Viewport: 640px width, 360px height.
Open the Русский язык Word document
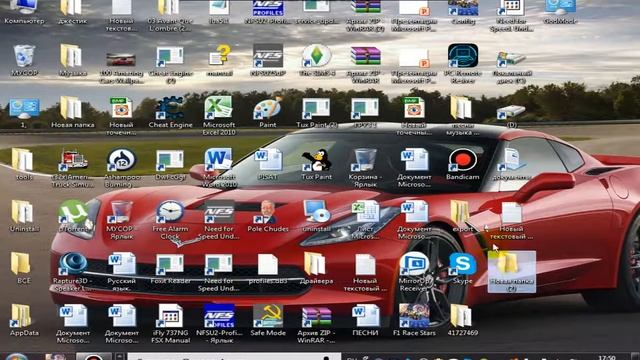(121, 271)
